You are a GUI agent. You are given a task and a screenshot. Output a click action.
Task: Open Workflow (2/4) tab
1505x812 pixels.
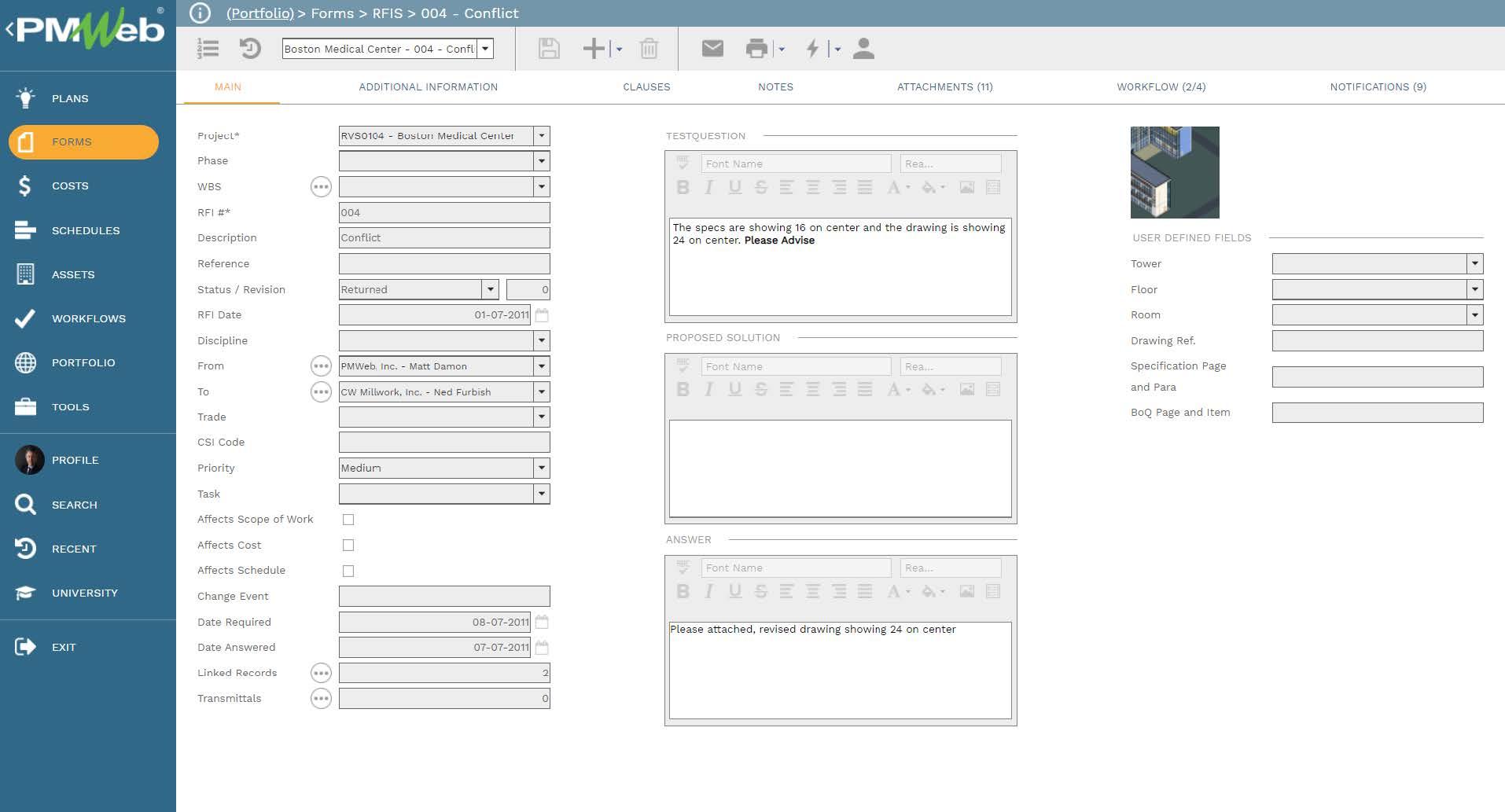coord(1161,87)
